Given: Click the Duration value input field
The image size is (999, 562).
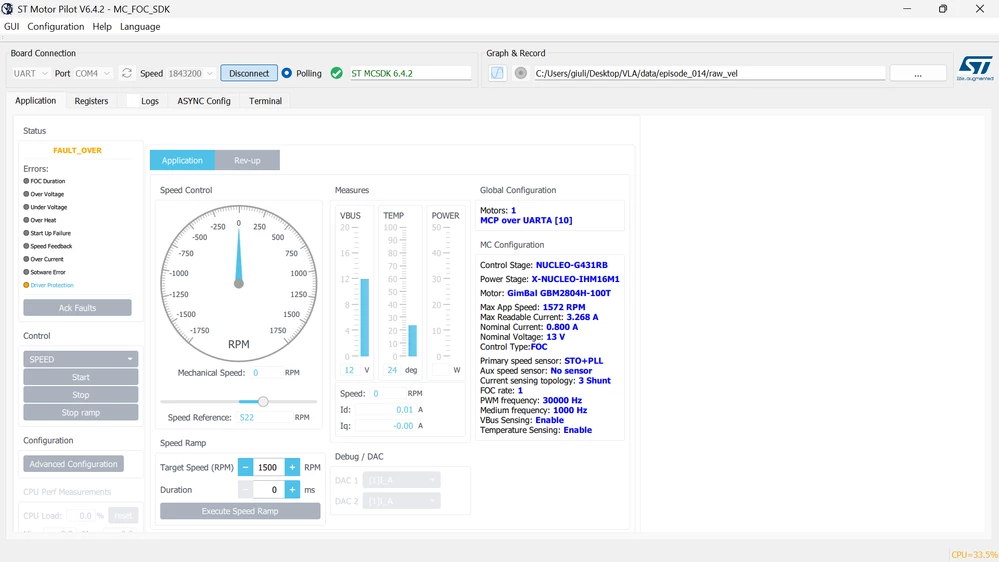Looking at the screenshot, I should point(268,489).
